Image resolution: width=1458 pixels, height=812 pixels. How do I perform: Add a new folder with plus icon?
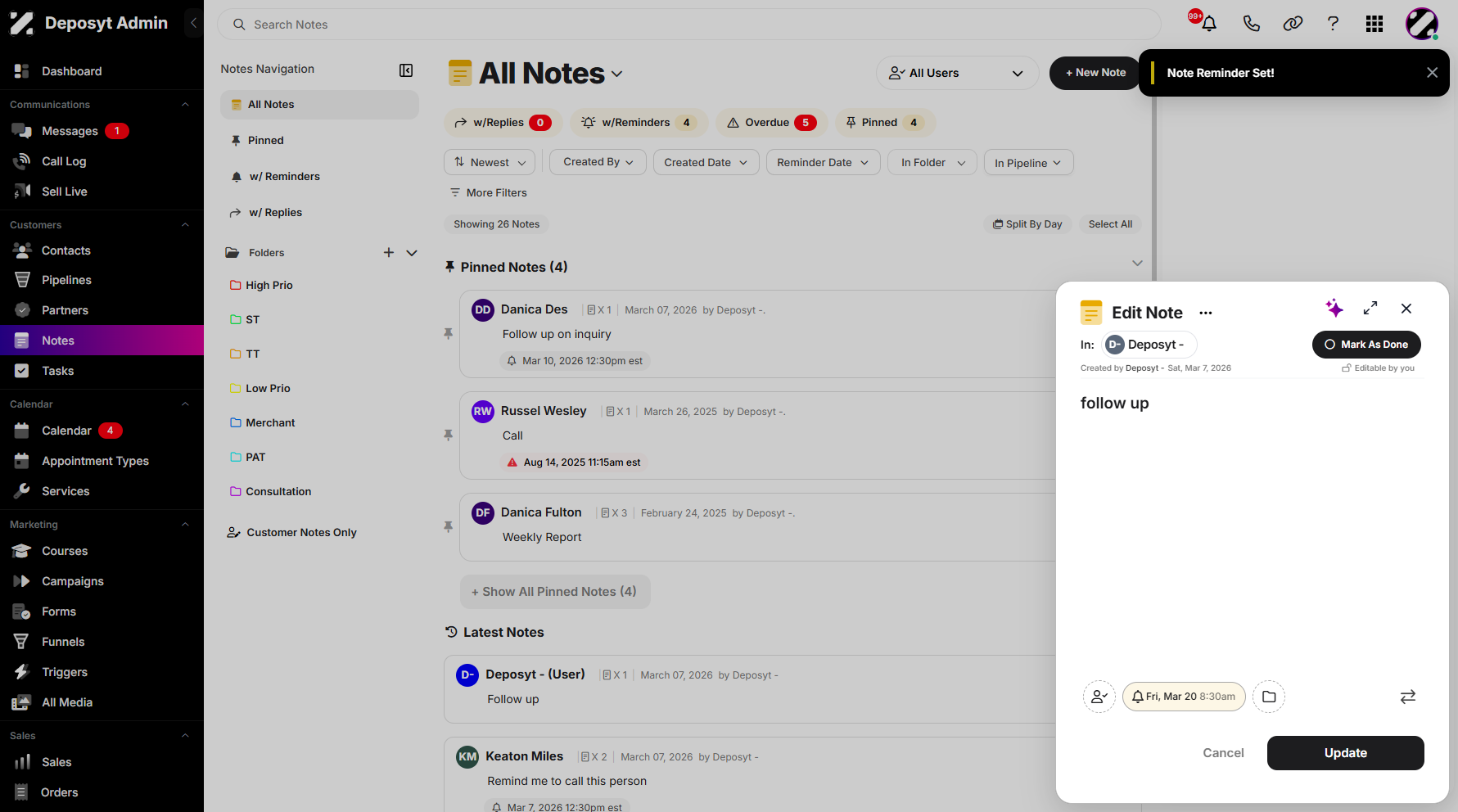pyautogui.click(x=389, y=253)
